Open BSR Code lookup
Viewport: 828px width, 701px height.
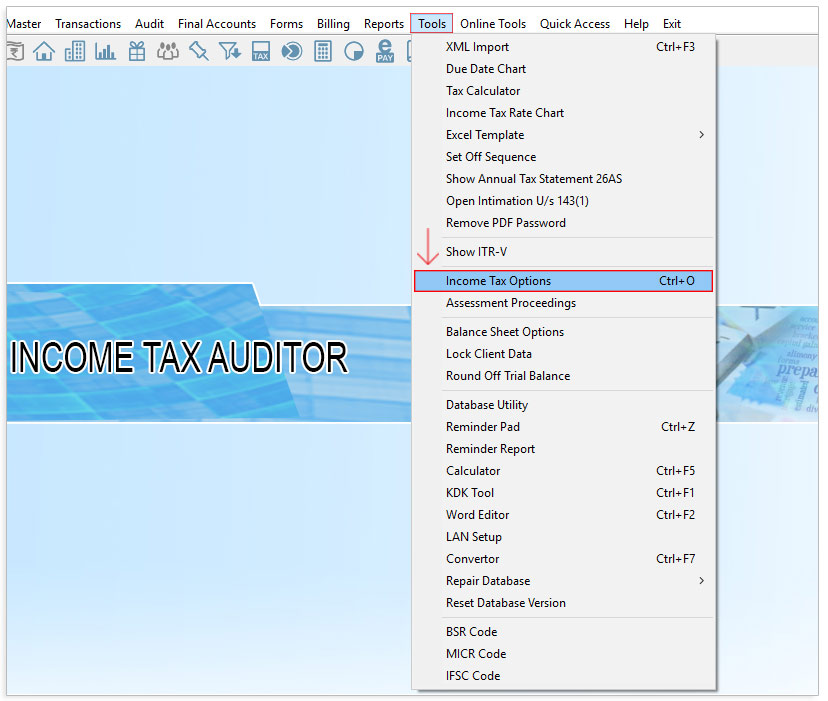tap(563, 632)
